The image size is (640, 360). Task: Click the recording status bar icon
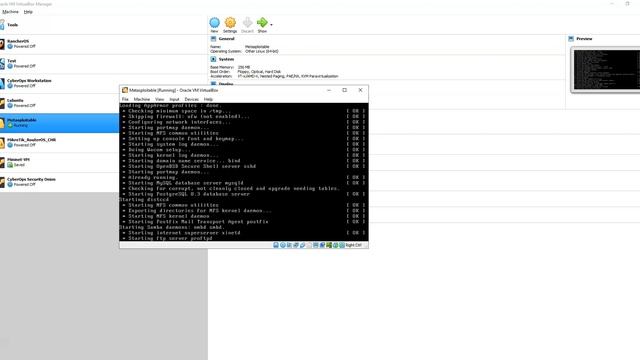point(322,245)
